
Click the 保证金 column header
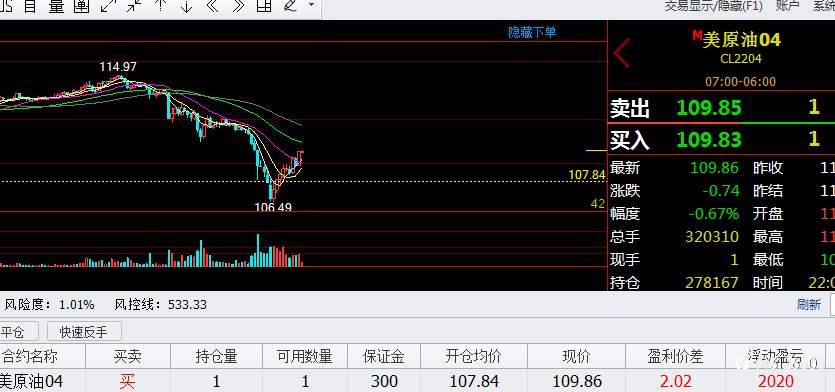384,356
